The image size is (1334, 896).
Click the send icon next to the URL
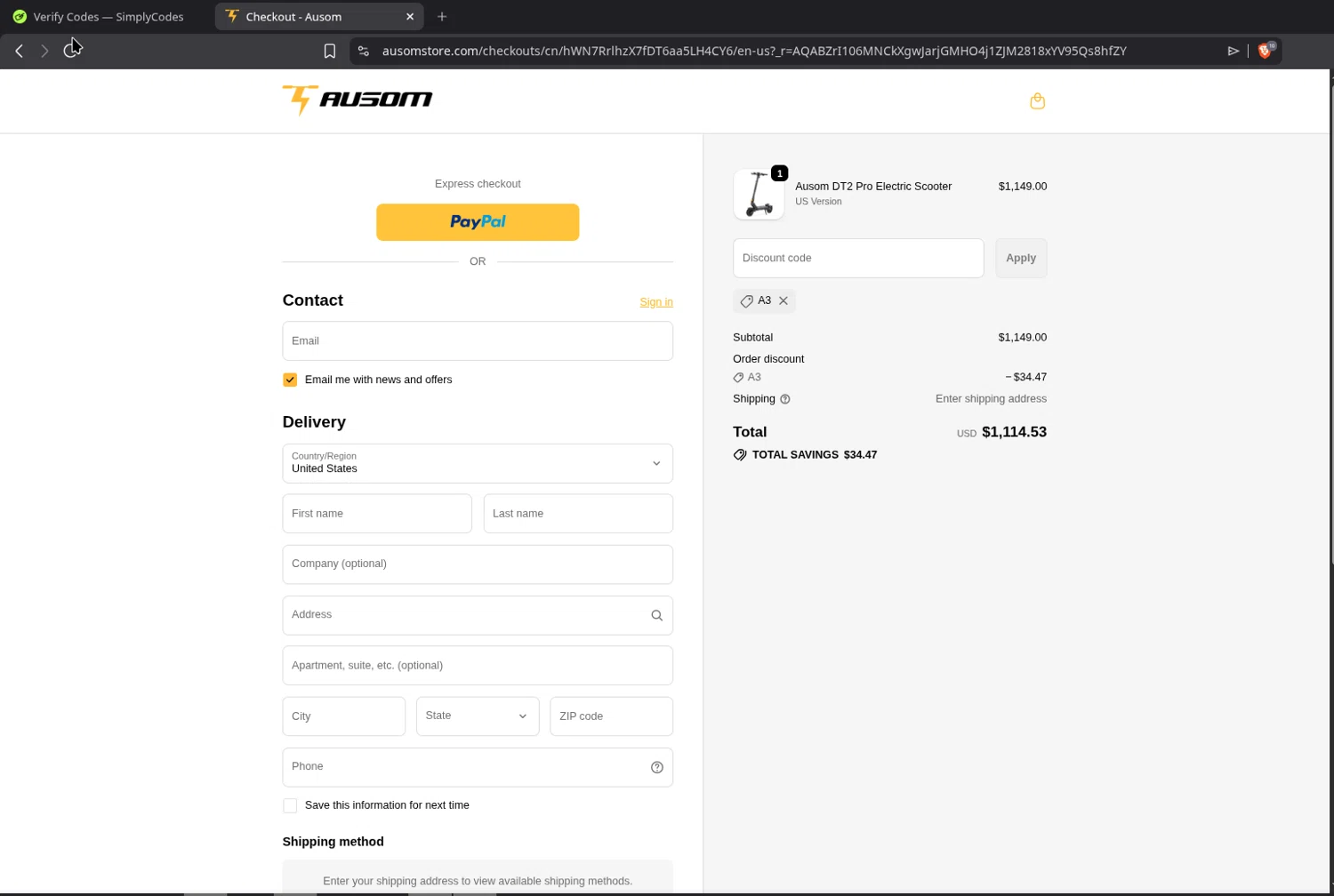pos(1234,51)
